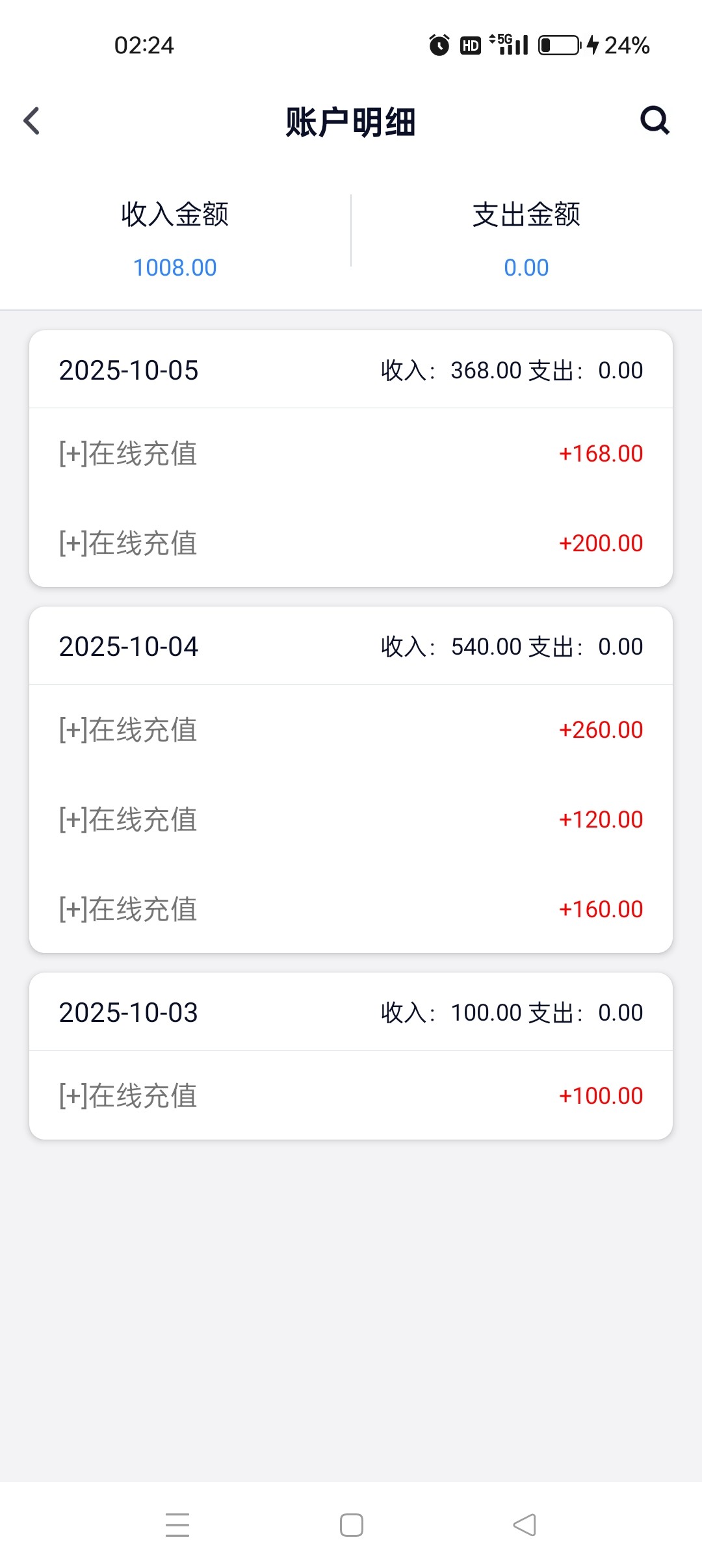The image size is (702, 1568).
Task: Select the 支出金额 0.00 summary
Action: (526, 239)
